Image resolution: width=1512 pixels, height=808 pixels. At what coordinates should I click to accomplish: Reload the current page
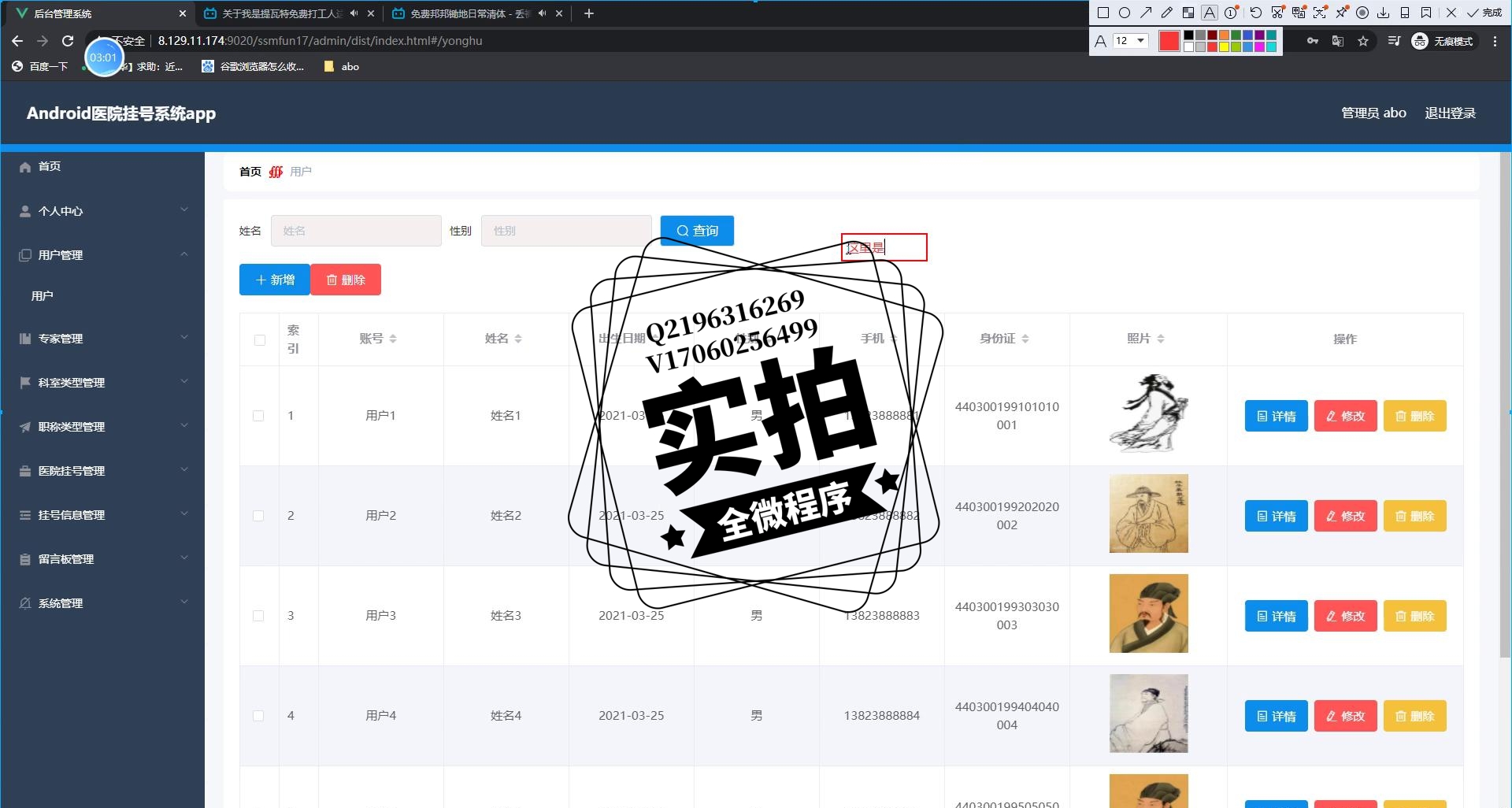pyautogui.click(x=68, y=41)
